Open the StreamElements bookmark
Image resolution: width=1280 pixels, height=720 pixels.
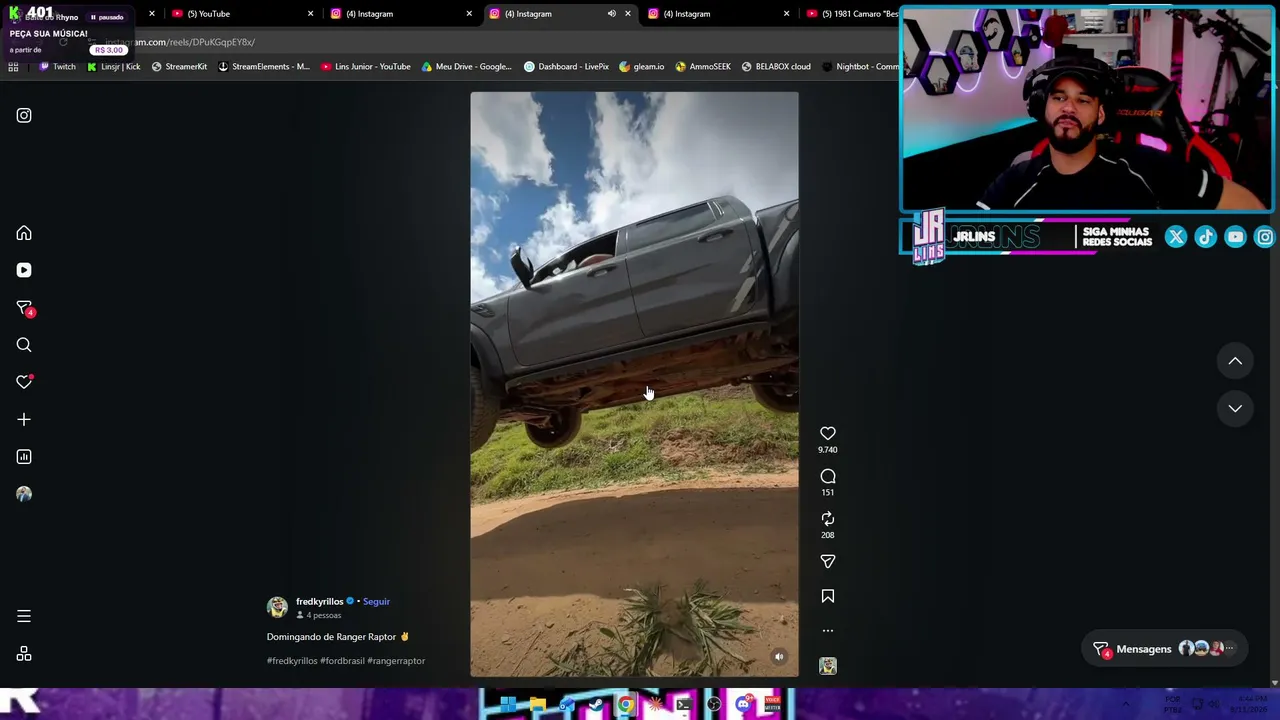coord(264,67)
